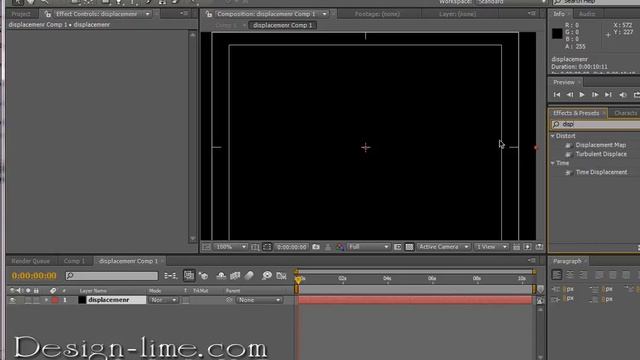Select displacemenr Comp 1 breadcrumb in viewer

[x=282, y=25]
